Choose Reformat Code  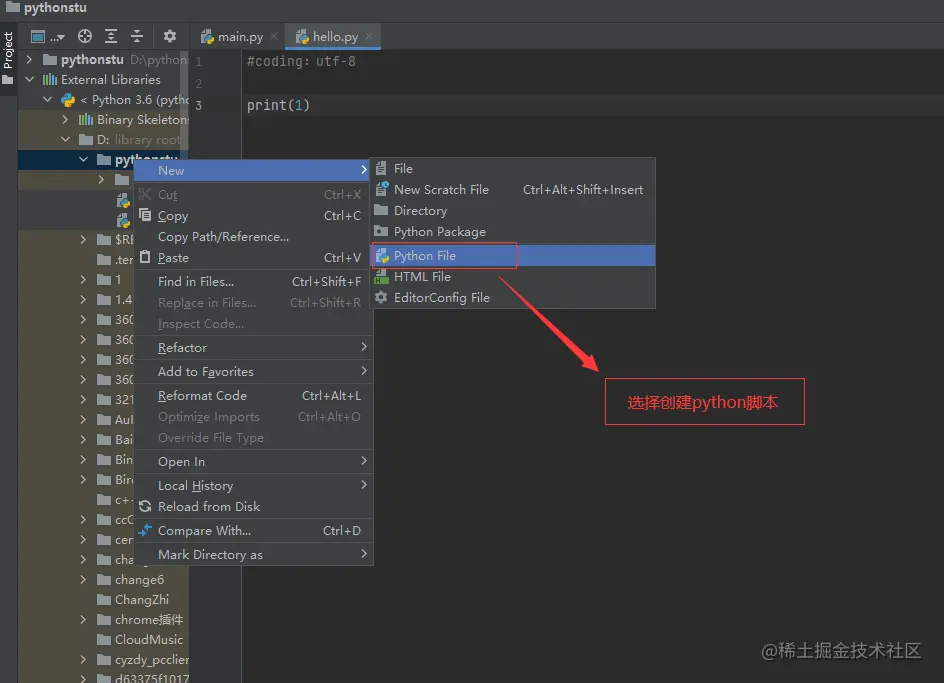coord(253,396)
